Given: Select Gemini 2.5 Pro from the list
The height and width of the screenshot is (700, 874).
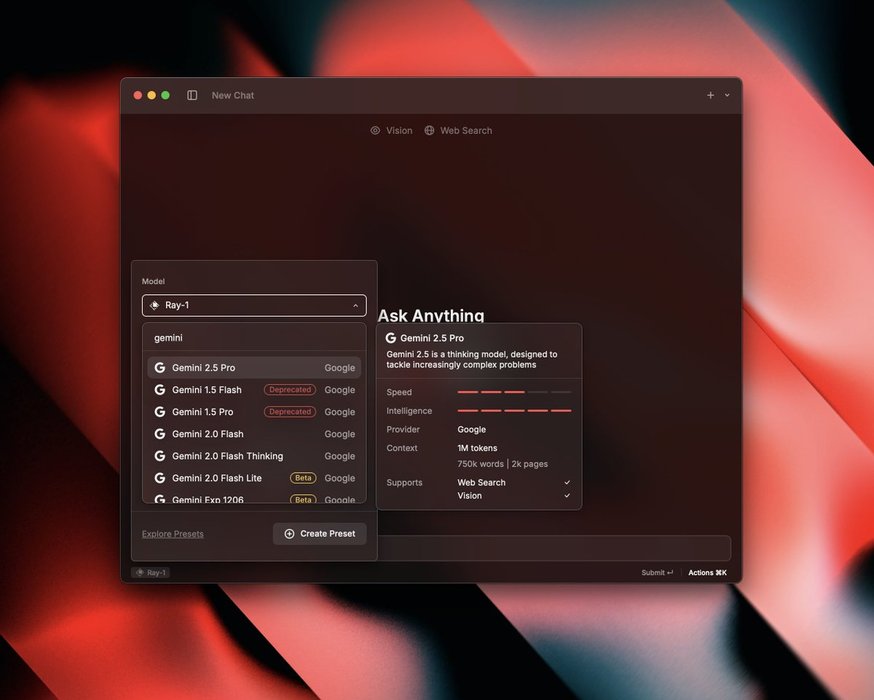Looking at the screenshot, I should coord(254,368).
